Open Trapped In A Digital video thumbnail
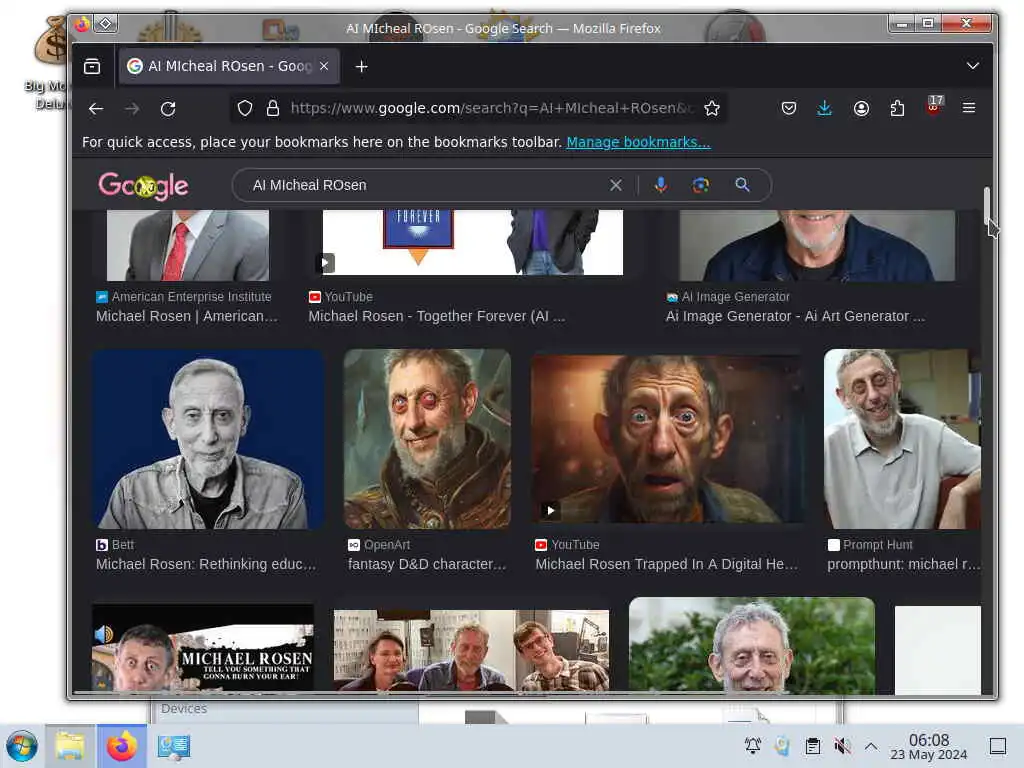 click(x=667, y=439)
